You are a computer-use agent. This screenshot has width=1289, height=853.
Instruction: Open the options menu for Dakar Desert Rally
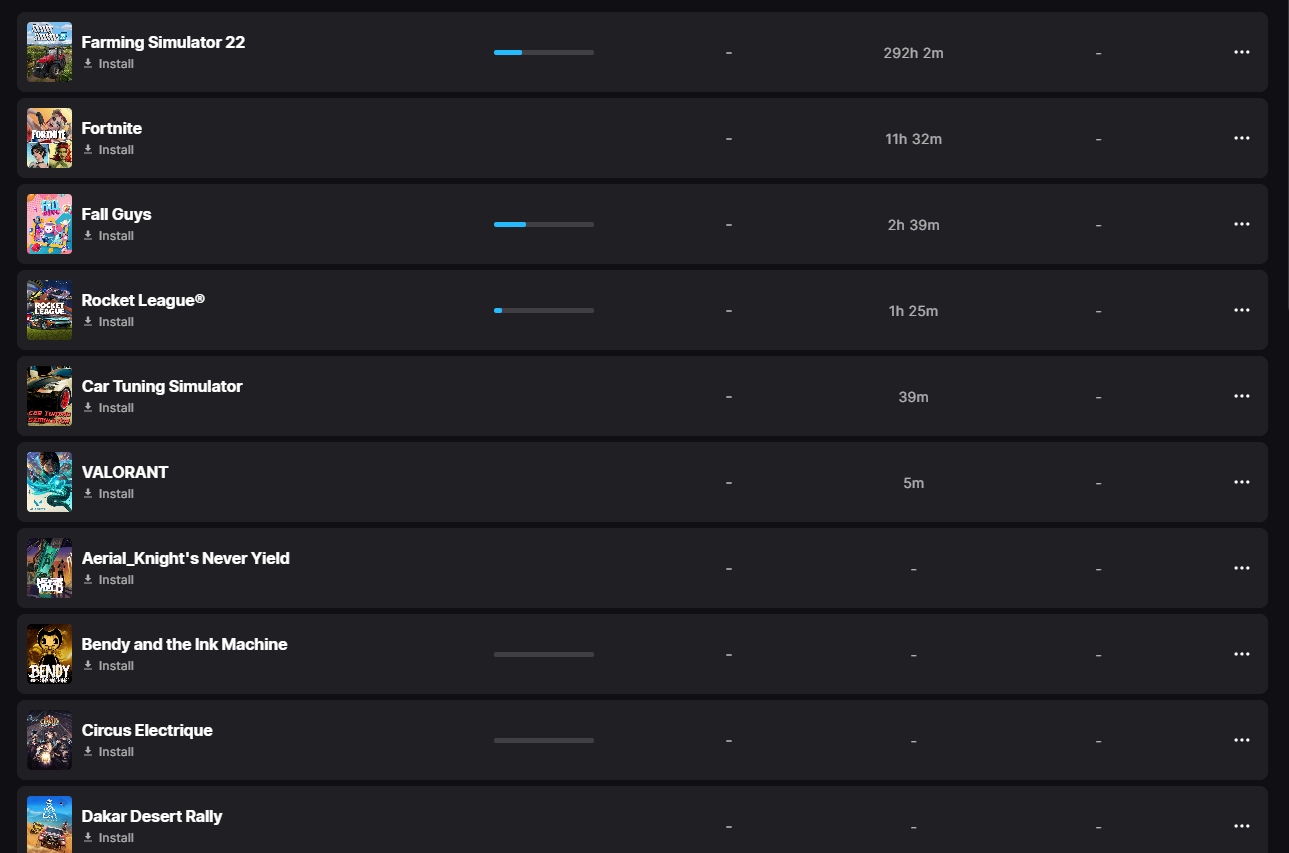pos(1241,826)
